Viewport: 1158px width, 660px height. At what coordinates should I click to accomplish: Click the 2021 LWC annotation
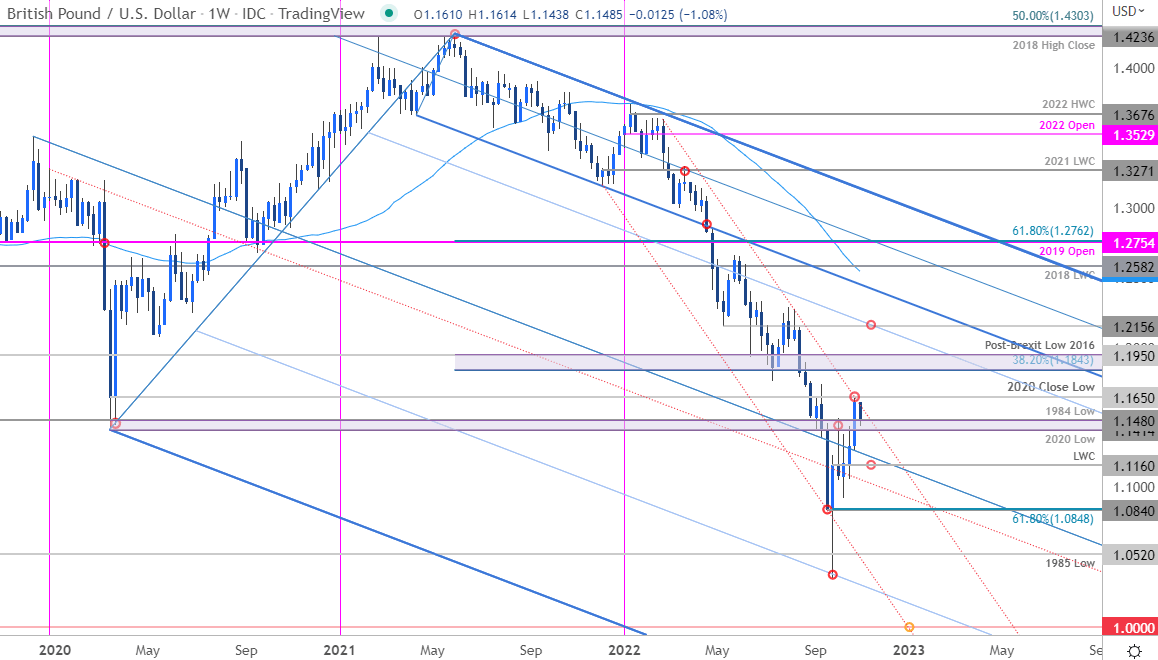click(1069, 161)
